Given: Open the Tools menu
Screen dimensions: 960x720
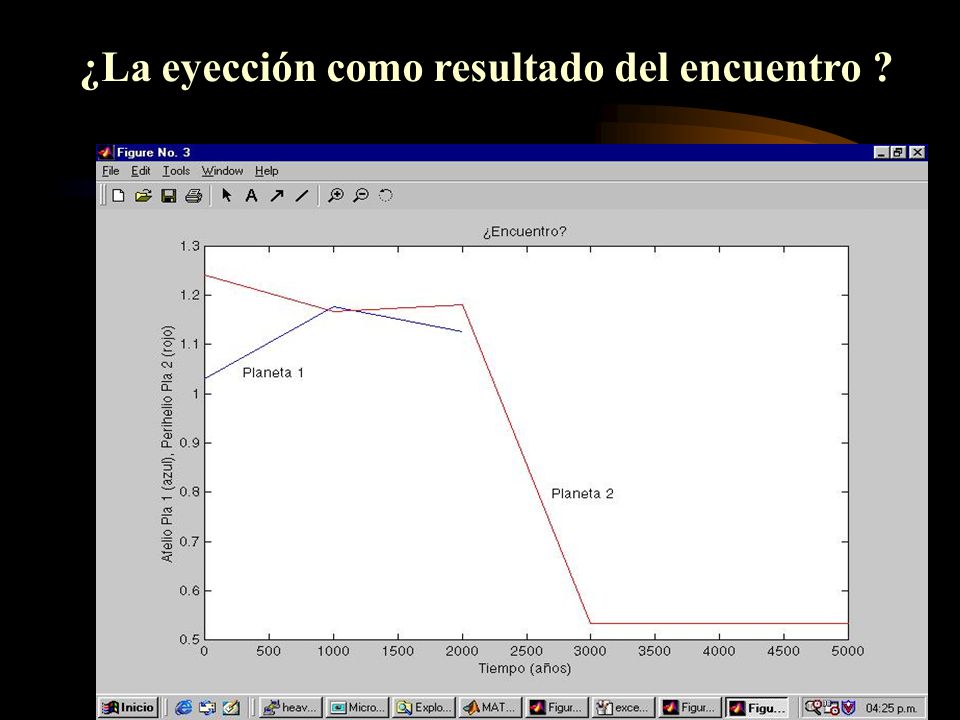Looking at the screenshot, I should pos(176,171).
